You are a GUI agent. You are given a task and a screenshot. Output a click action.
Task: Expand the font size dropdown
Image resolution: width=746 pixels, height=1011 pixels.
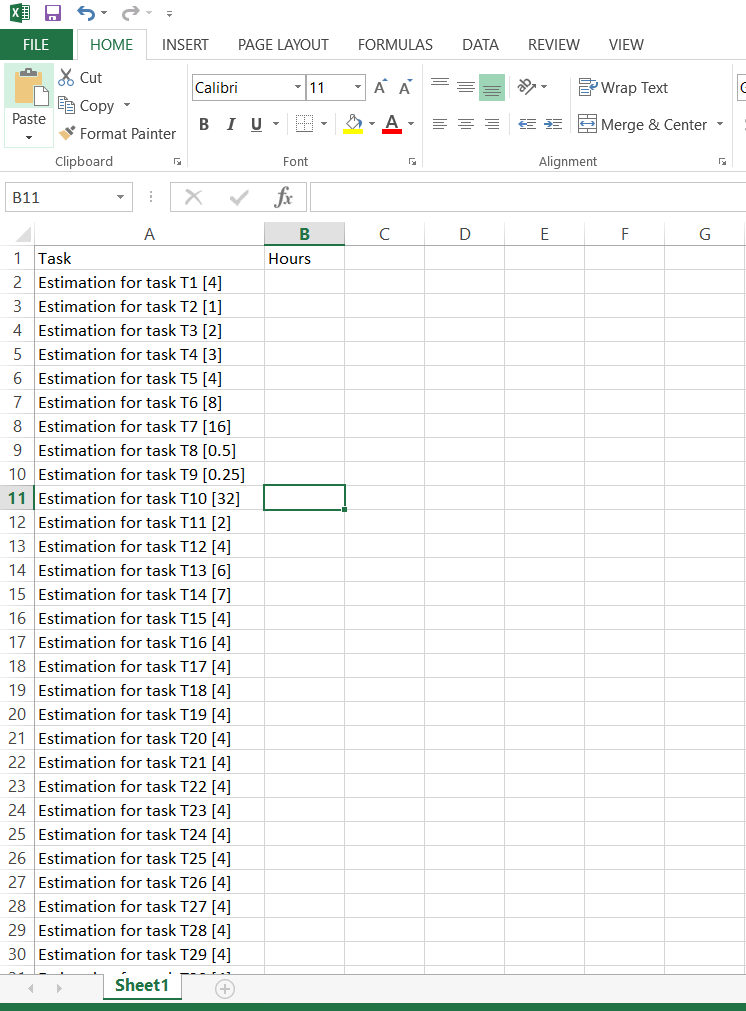point(359,88)
